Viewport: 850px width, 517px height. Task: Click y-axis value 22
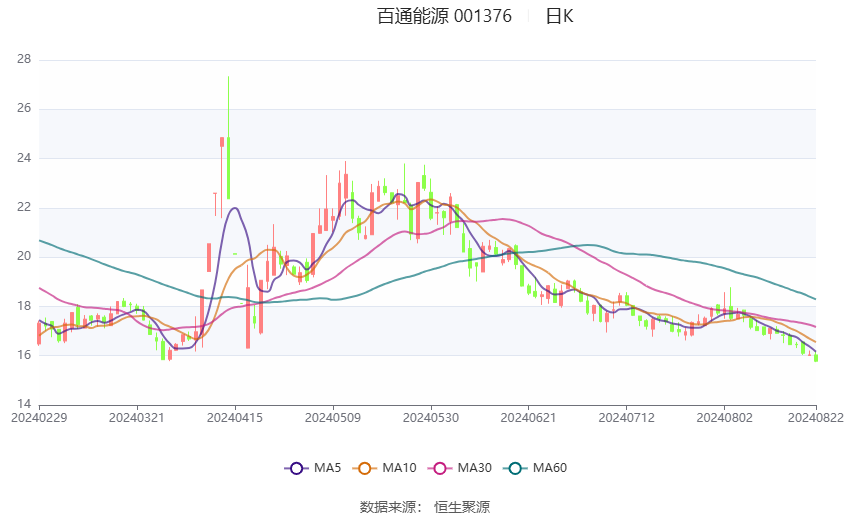(24, 208)
